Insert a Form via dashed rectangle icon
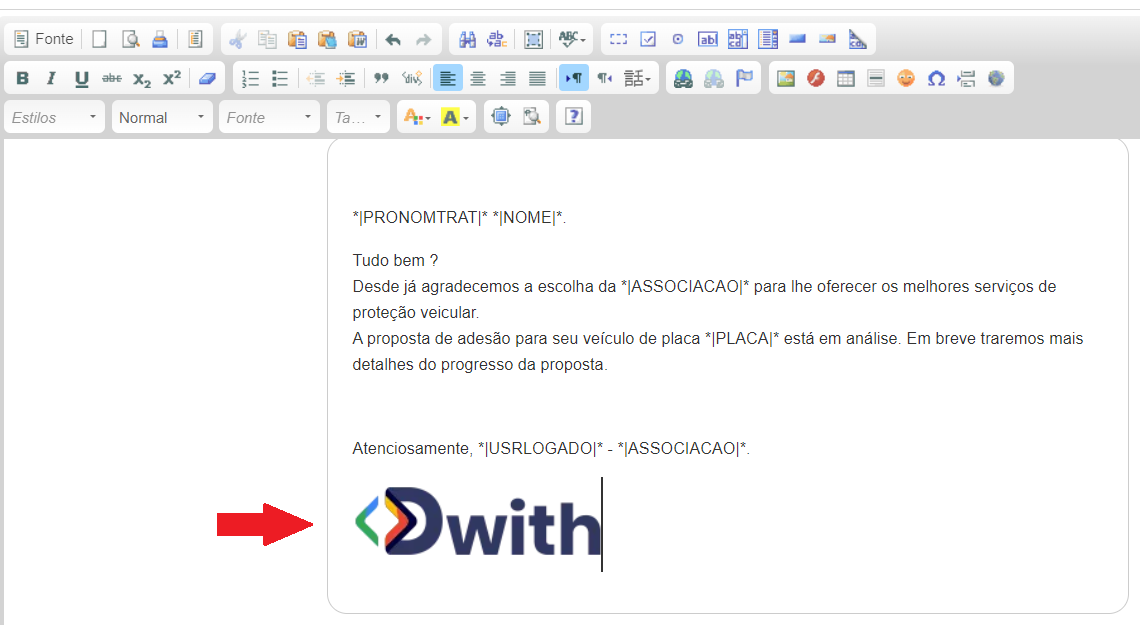The height and width of the screenshot is (625, 1140). pyautogui.click(x=618, y=39)
